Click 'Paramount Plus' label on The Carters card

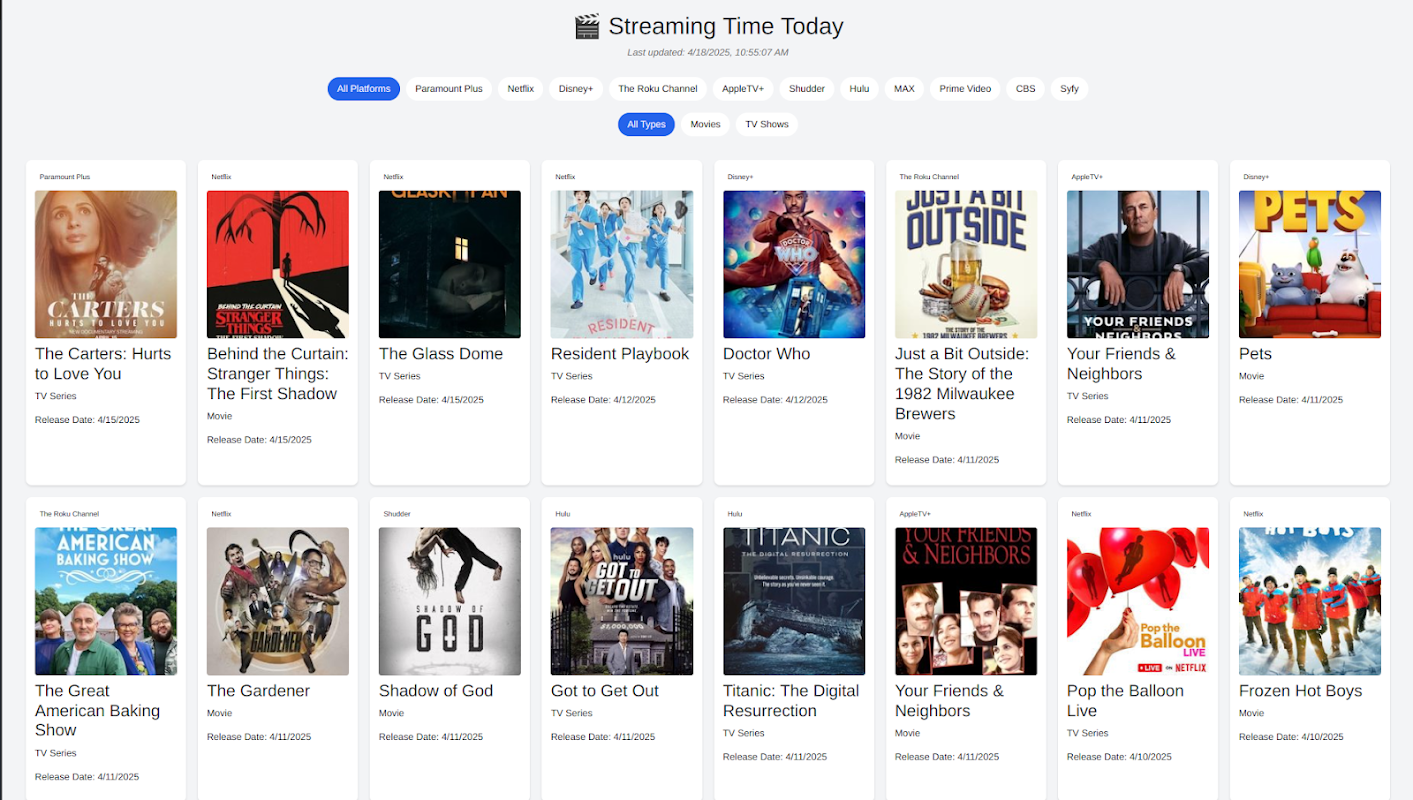coord(65,177)
